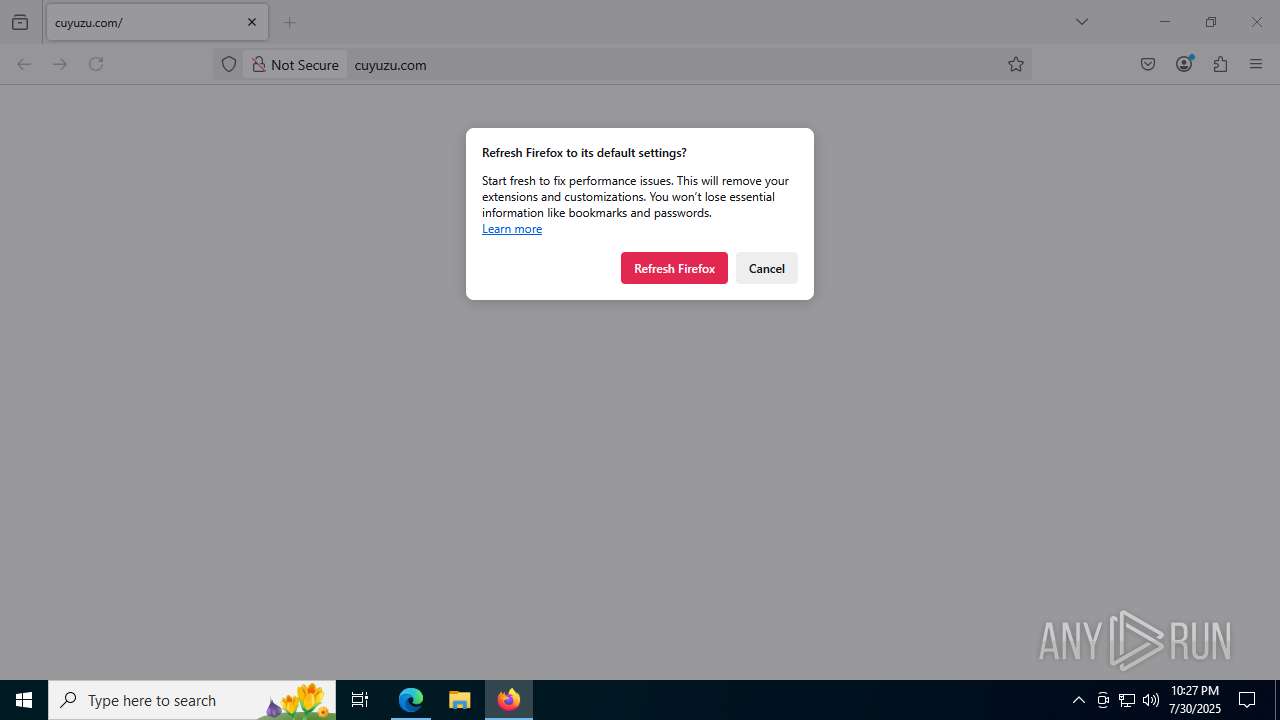Open the Save to Pocket icon
The width and height of the screenshot is (1280, 720).
(x=1148, y=64)
